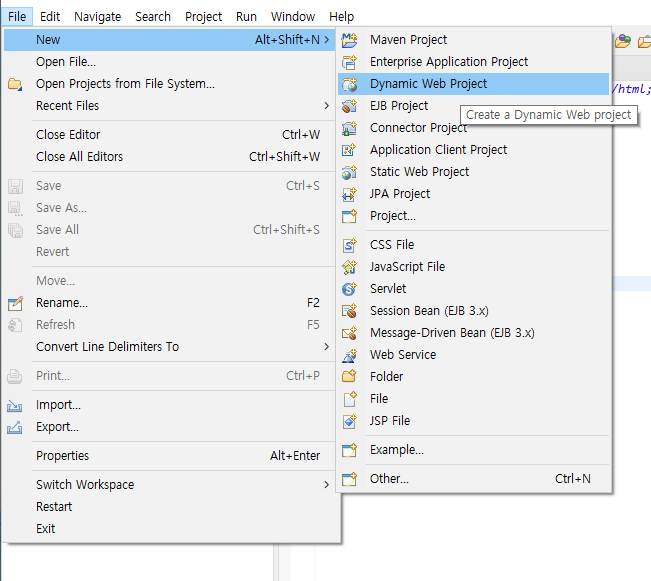Click the Open Projects folder icon
This screenshot has width=651, height=581.
(x=15, y=84)
